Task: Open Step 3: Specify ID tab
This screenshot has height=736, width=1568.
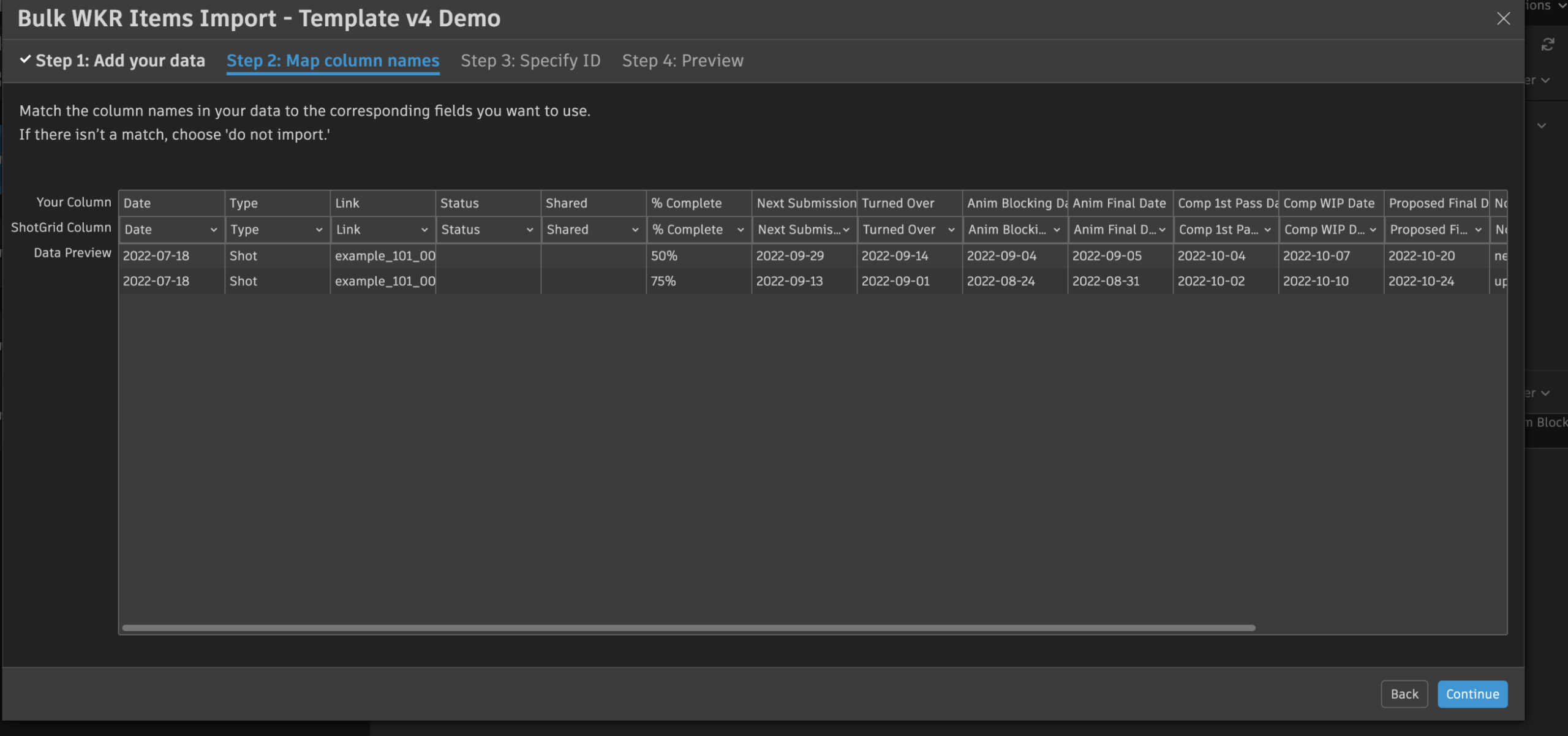Action: tap(530, 61)
